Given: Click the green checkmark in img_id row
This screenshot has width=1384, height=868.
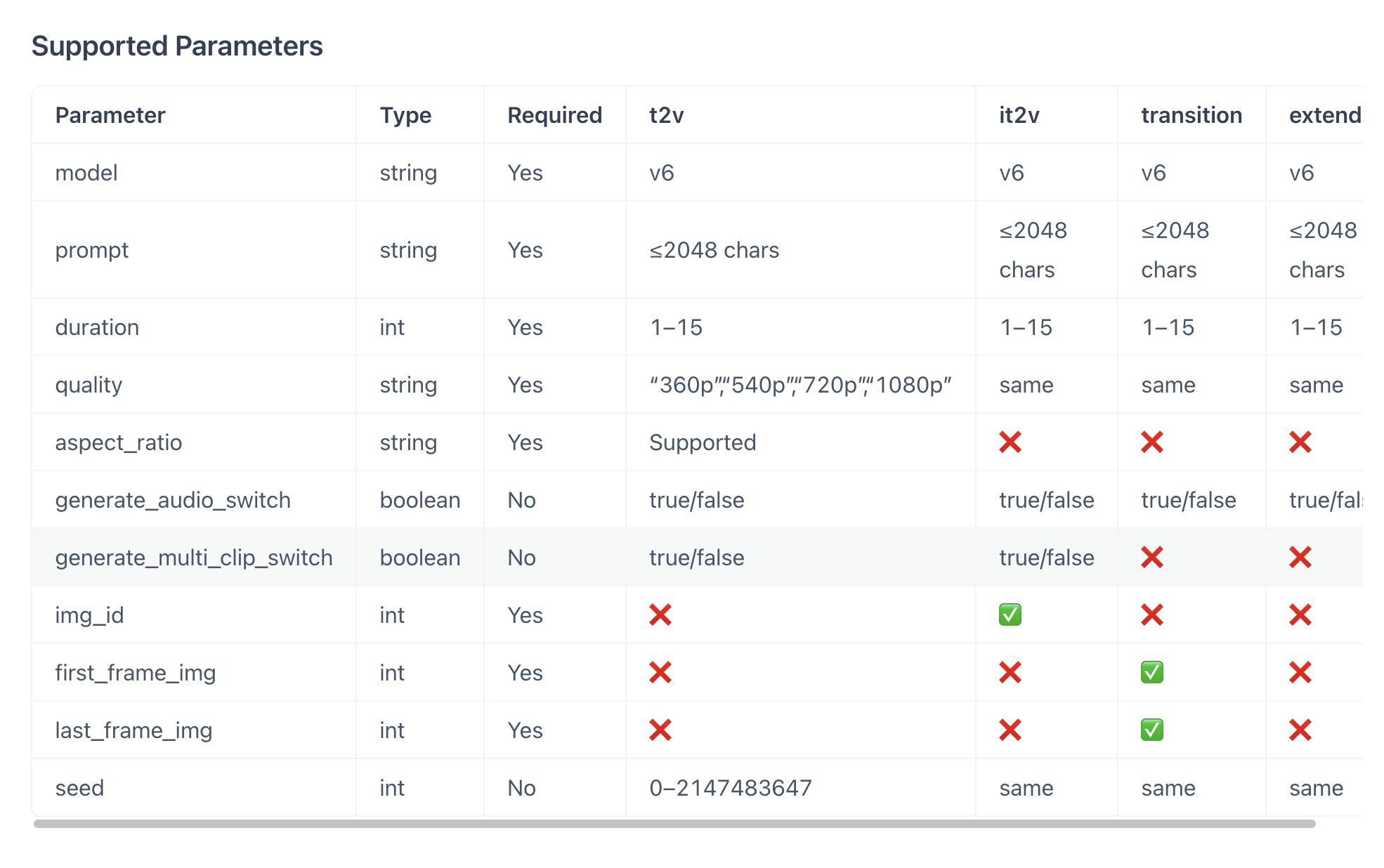Looking at the screenshot, I should (x=1010, y=615).
